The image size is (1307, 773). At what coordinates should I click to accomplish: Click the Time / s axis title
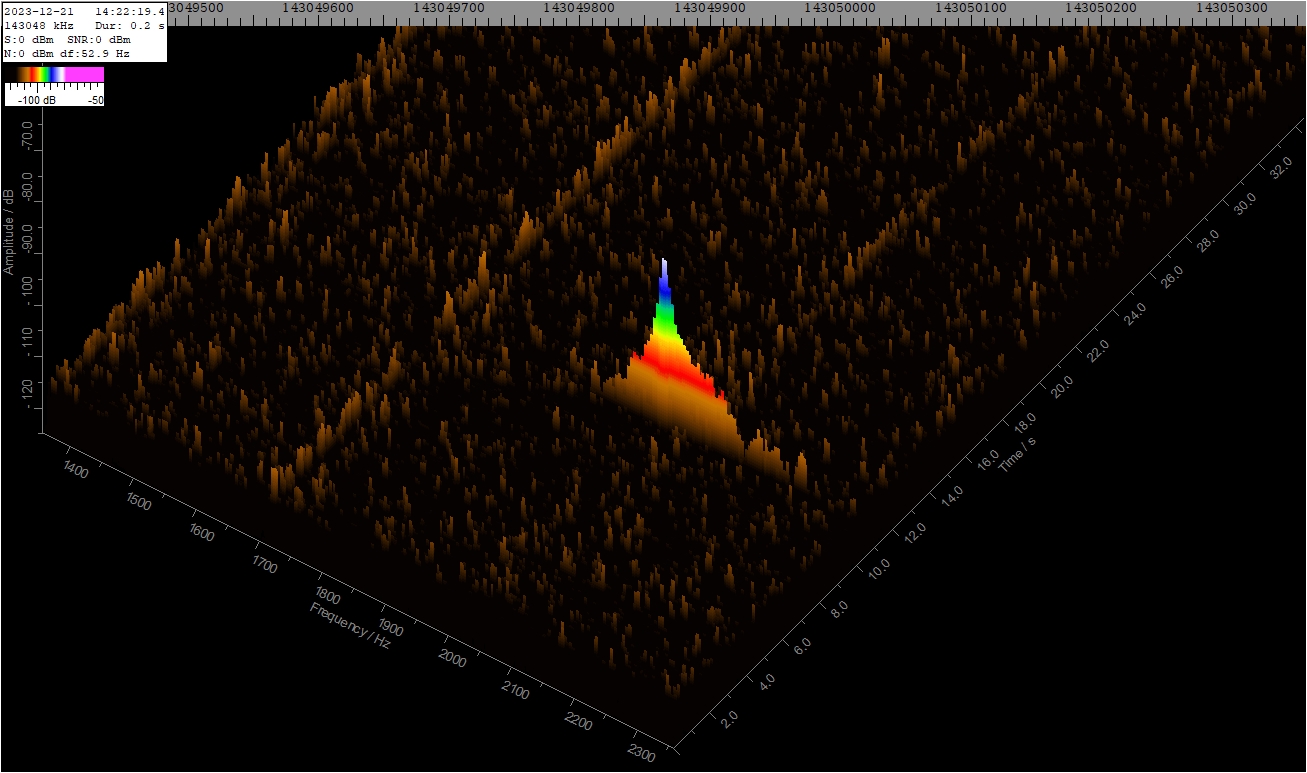point(1016,454)
